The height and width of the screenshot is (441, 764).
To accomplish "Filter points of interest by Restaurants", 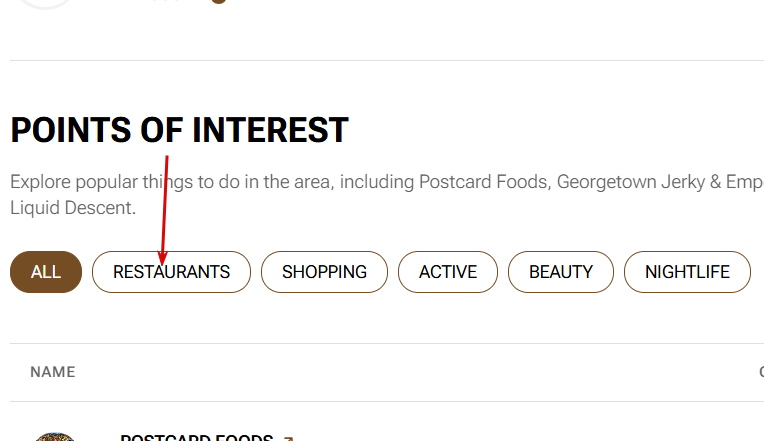I will click(171, 272).
